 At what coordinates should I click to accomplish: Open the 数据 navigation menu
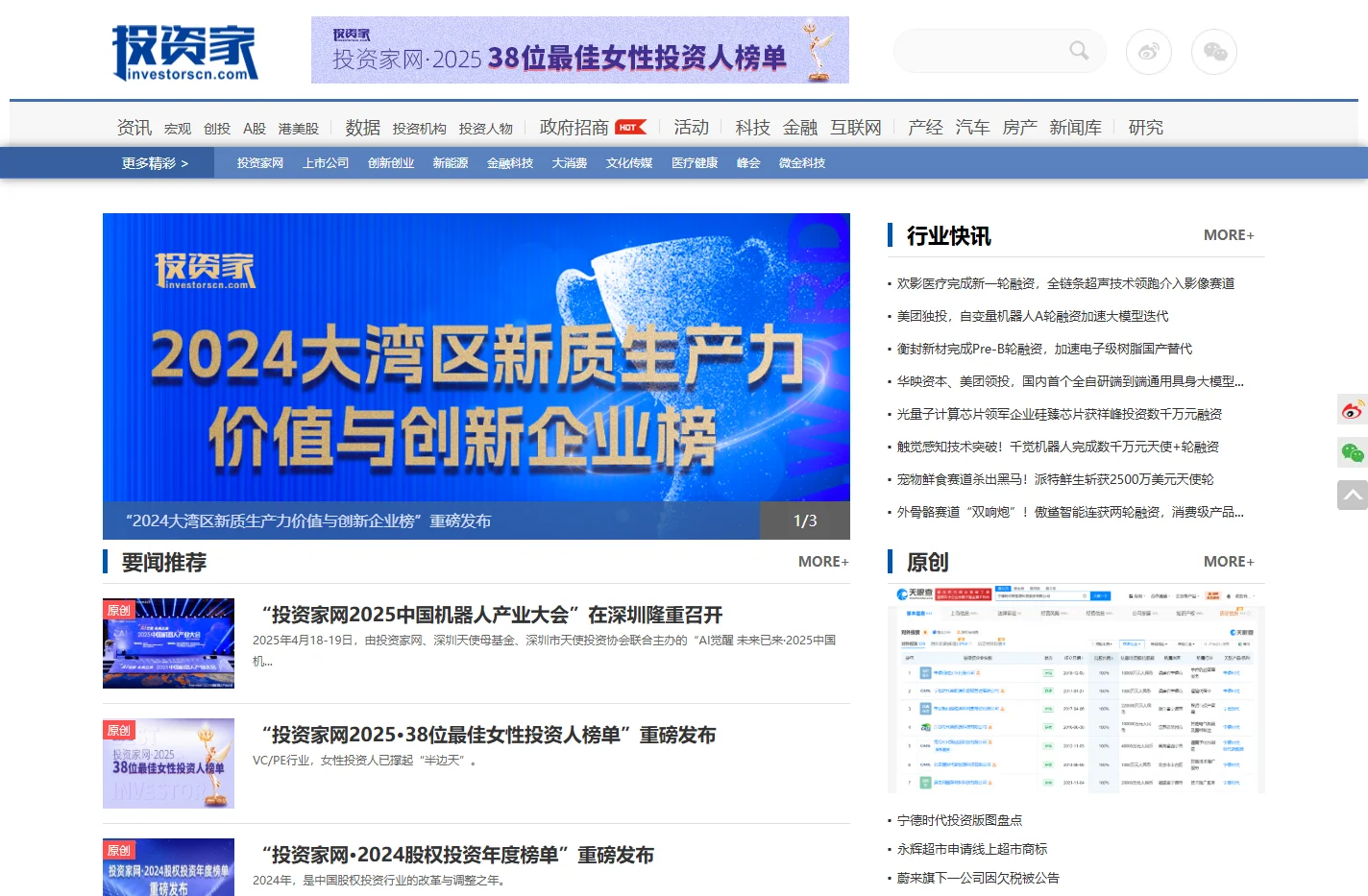(x=363, y=128)
